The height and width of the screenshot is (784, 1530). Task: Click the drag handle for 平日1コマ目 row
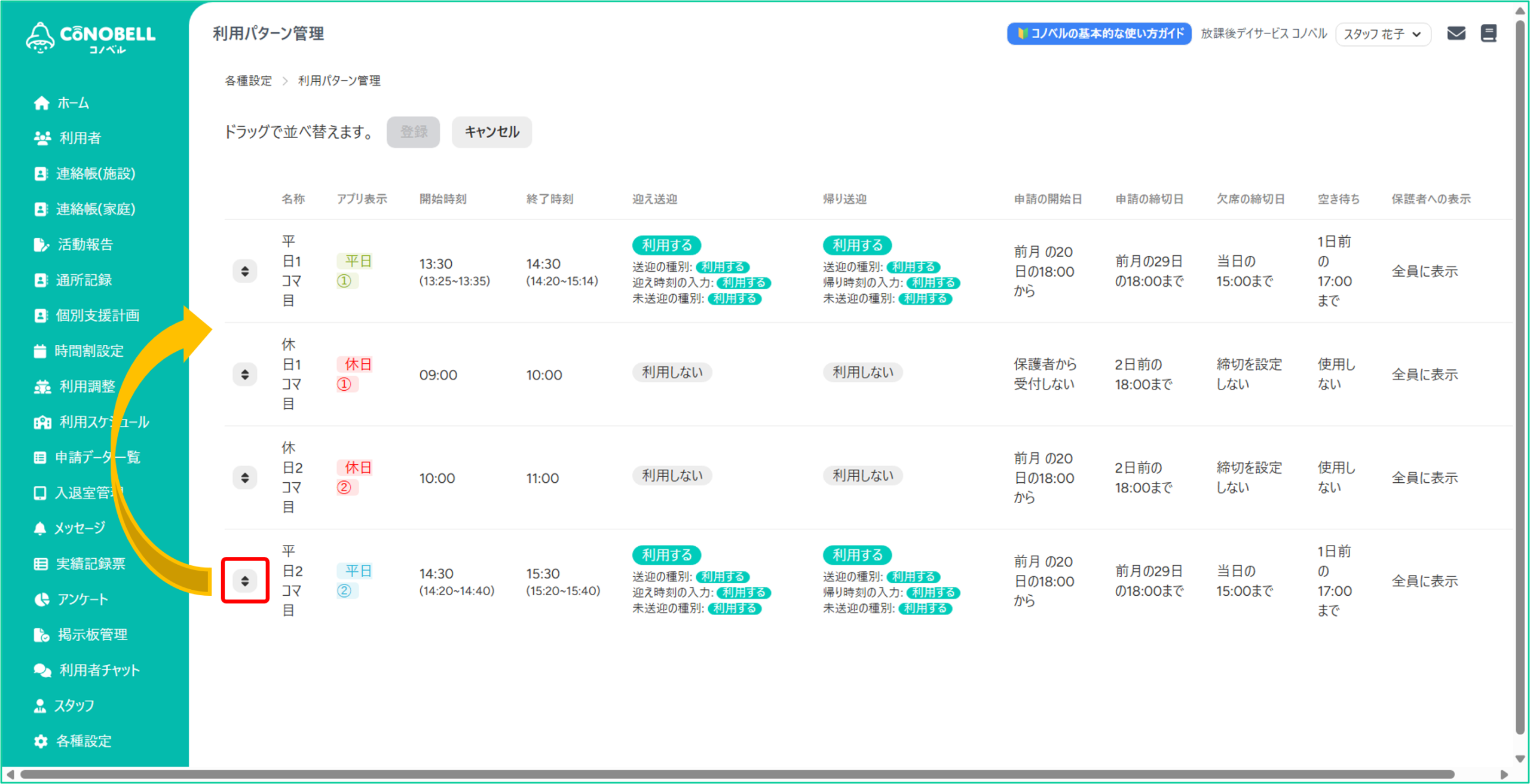tap(245, 271)
